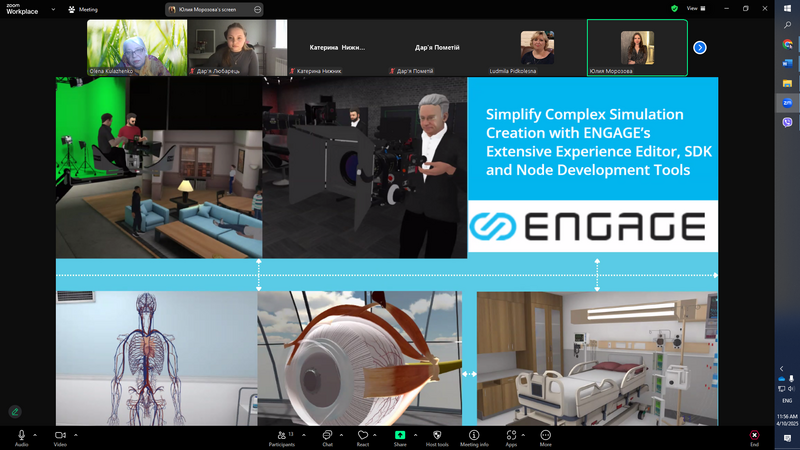Show next participants with the blue arrow
This screenshot has width=800, height=450.
699,47
